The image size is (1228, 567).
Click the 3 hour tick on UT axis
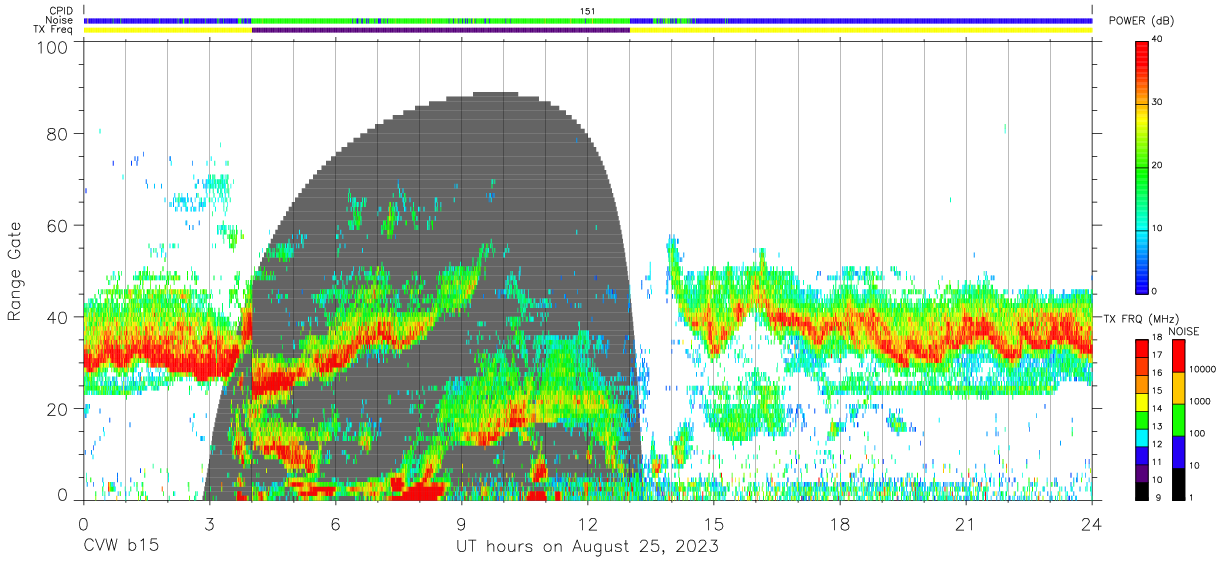209,524
